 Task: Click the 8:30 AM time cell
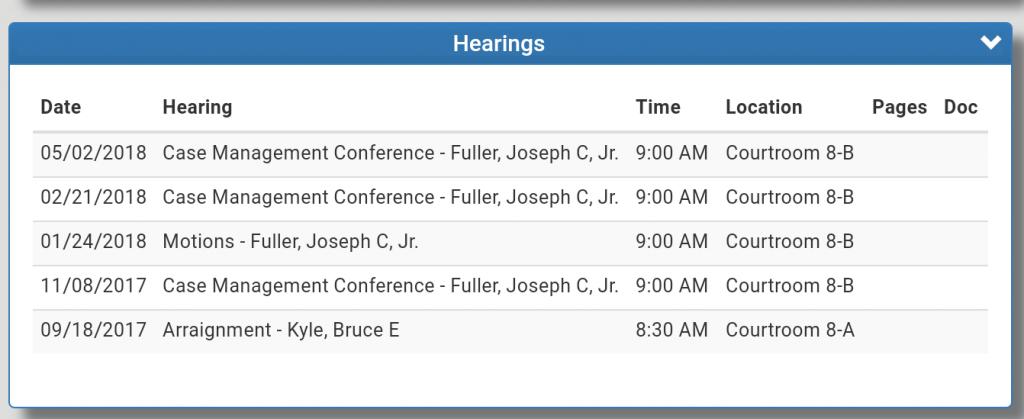671,329
